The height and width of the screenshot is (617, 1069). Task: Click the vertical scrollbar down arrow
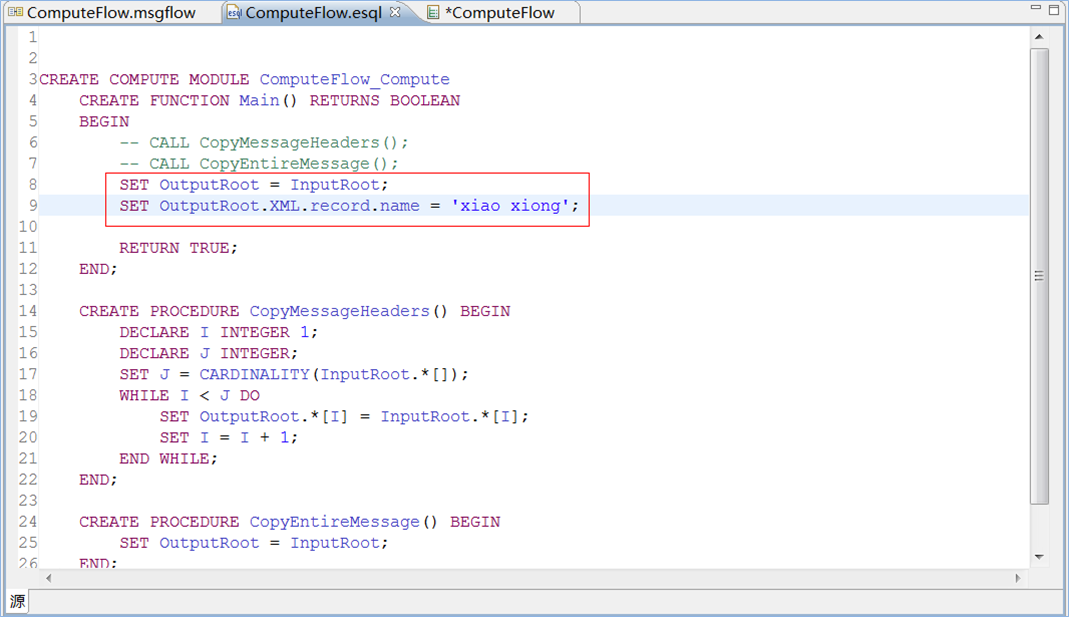coord(1039,557)
